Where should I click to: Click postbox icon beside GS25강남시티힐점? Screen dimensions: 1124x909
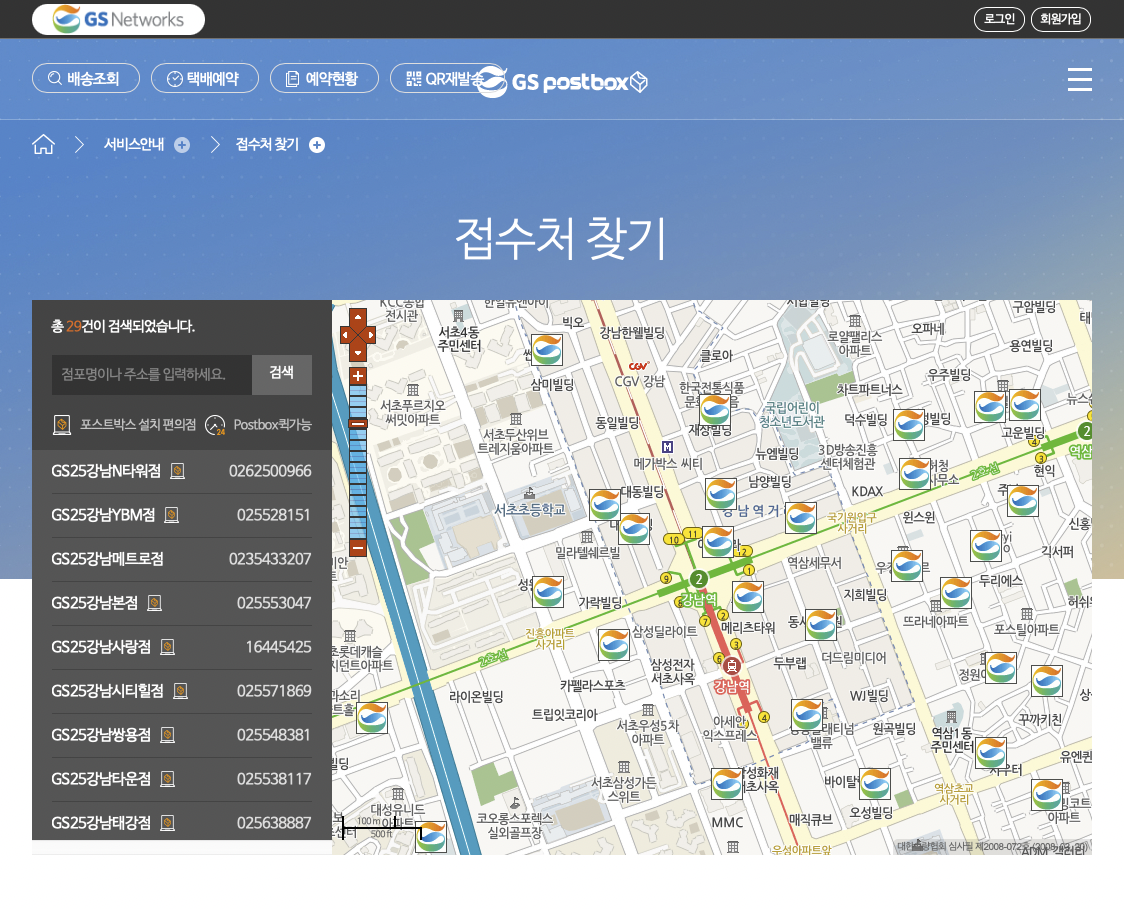point(181,691)
